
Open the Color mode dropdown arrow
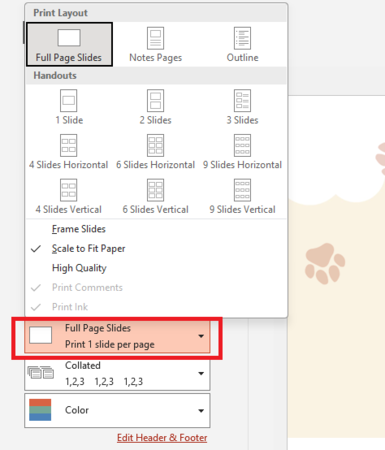pos(201,411)
